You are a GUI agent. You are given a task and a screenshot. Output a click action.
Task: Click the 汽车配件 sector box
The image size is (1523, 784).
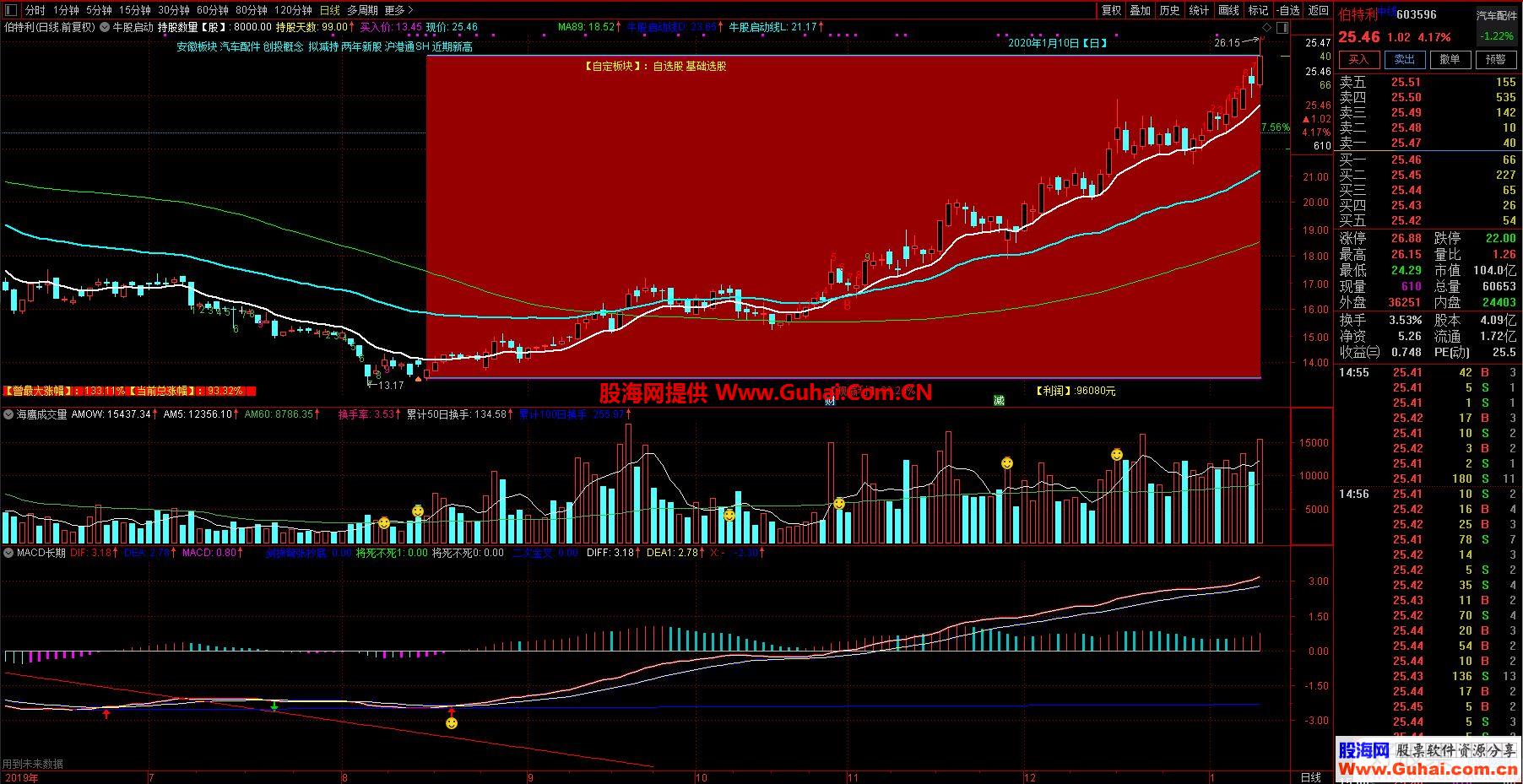pos(1496,15)
